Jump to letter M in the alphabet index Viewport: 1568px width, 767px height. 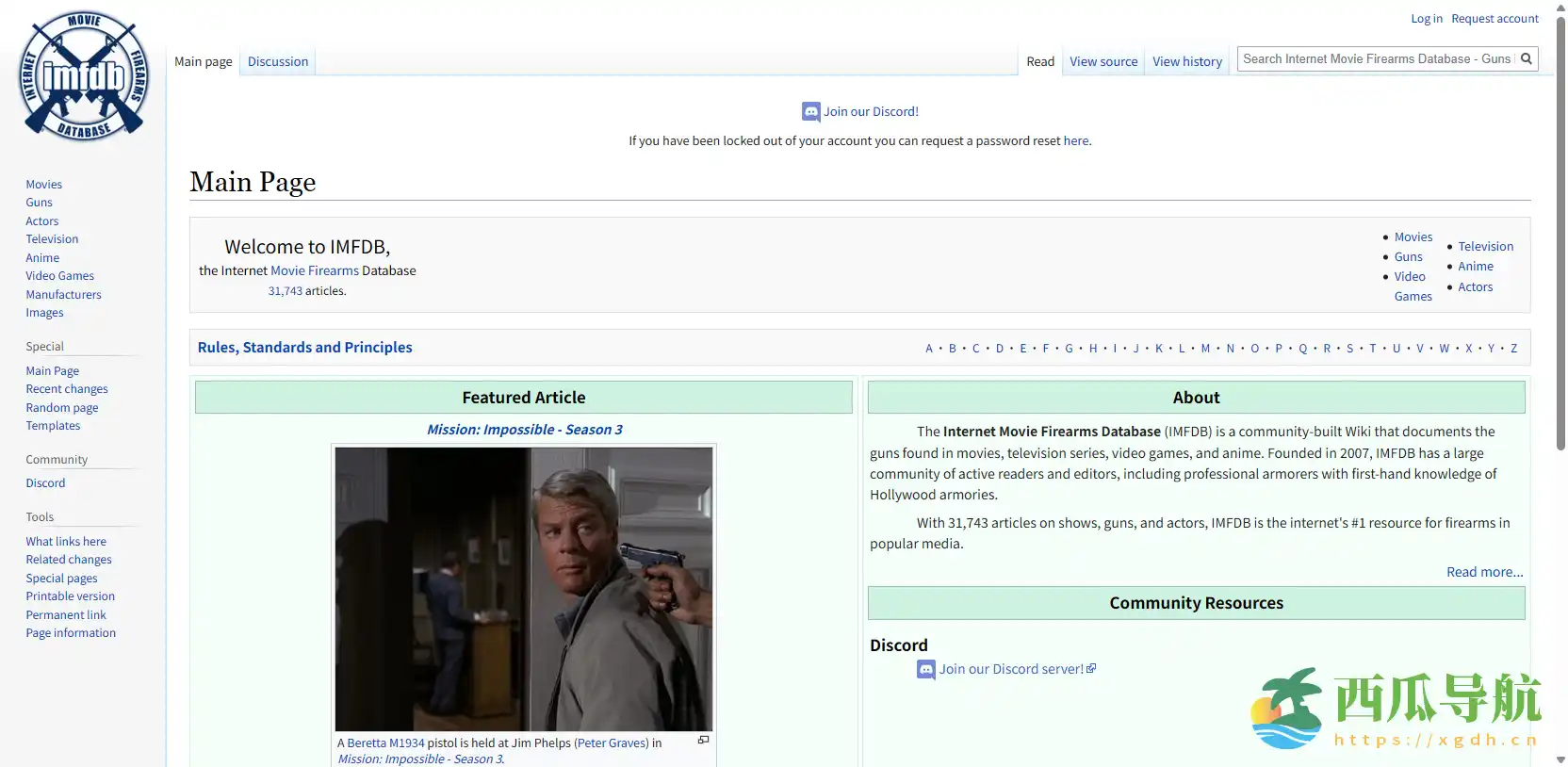pyautogui.click(x=1205, y=349)
